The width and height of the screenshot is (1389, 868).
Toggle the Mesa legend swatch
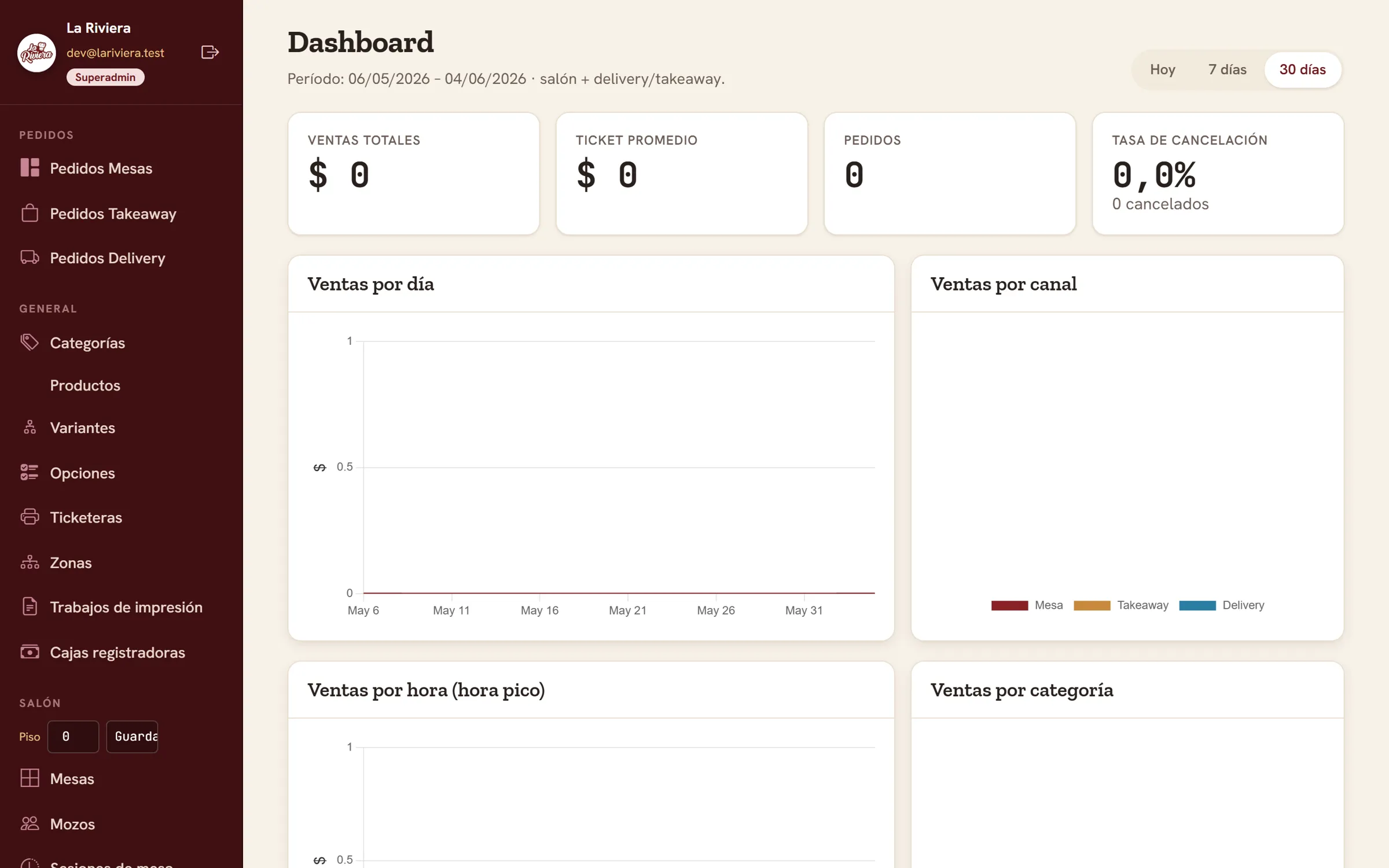coord(1009,605)
